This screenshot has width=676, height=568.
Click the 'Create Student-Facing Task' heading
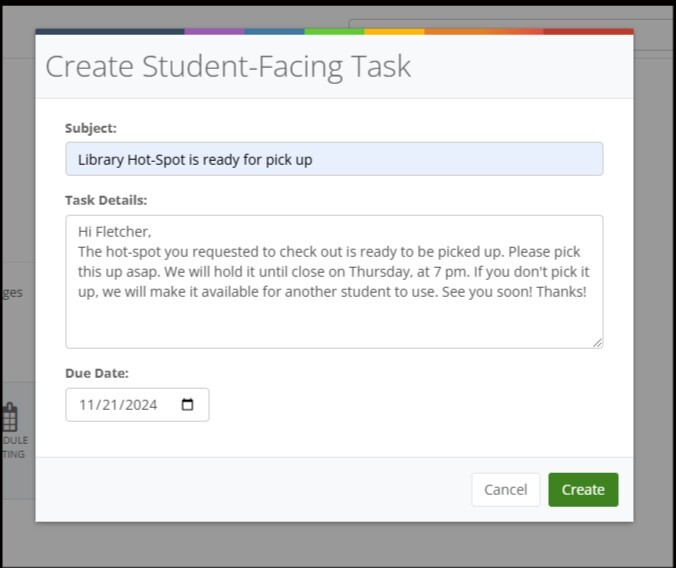click(228, 67)
